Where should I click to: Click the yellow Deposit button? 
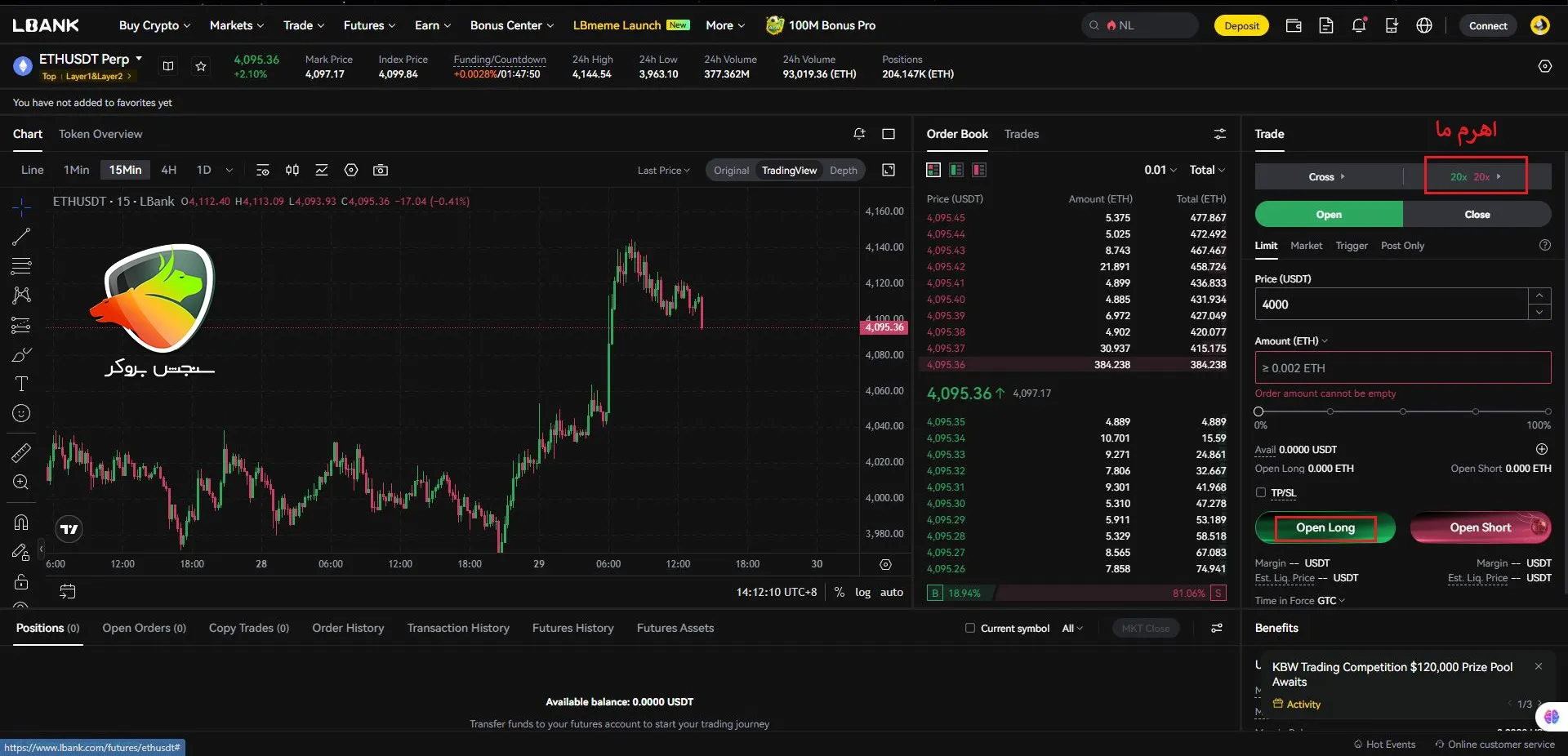click(x=1241, y=25)
